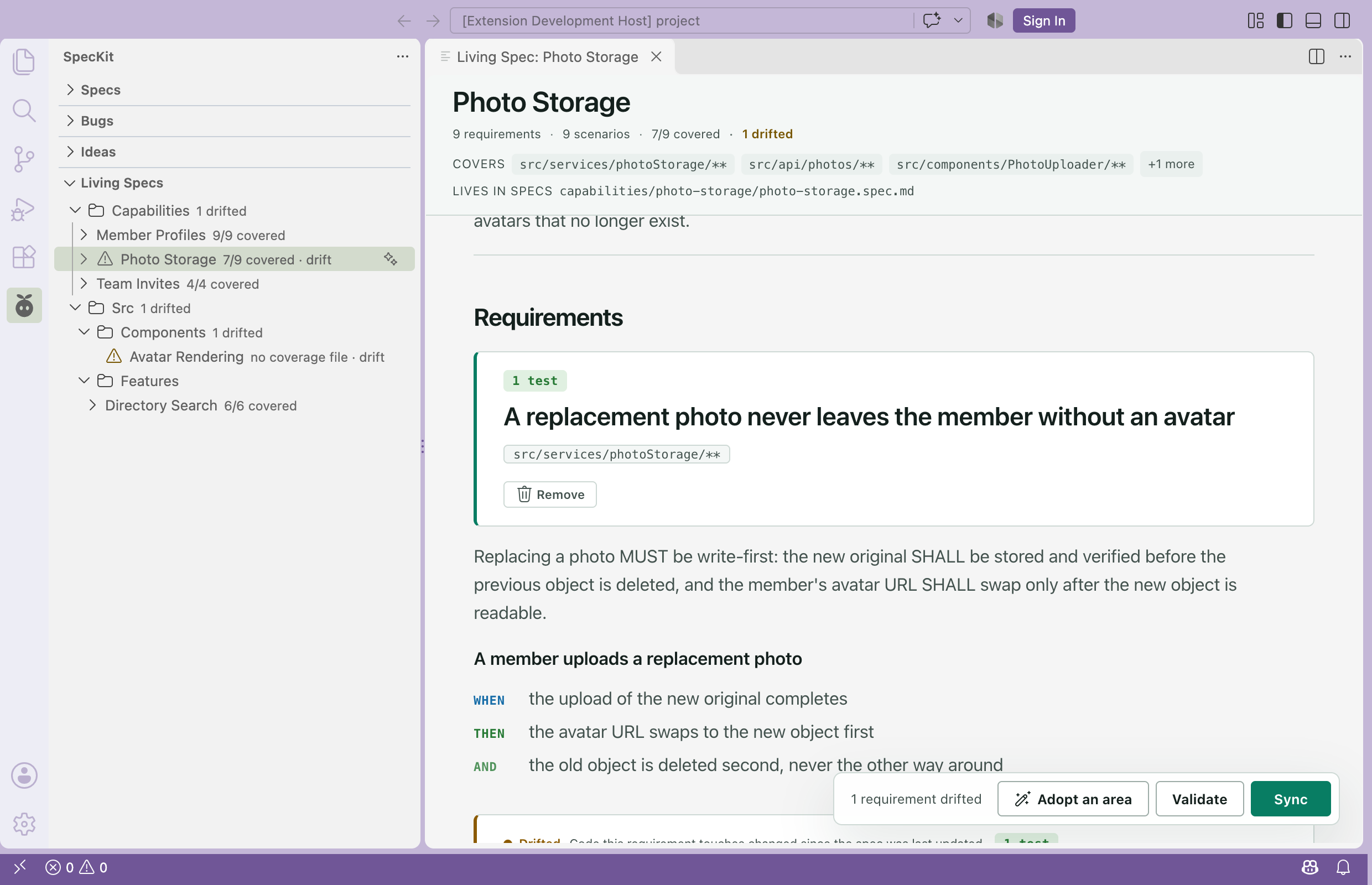Expand the Ideas section
1372x885 pixels.
coord(235,152)
